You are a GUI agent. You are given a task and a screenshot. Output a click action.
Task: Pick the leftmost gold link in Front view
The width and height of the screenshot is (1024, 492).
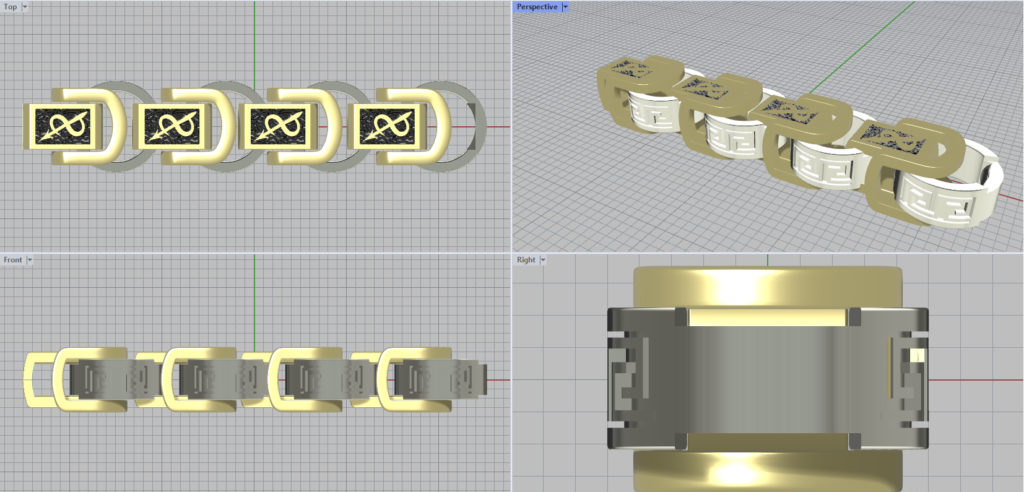40,380
